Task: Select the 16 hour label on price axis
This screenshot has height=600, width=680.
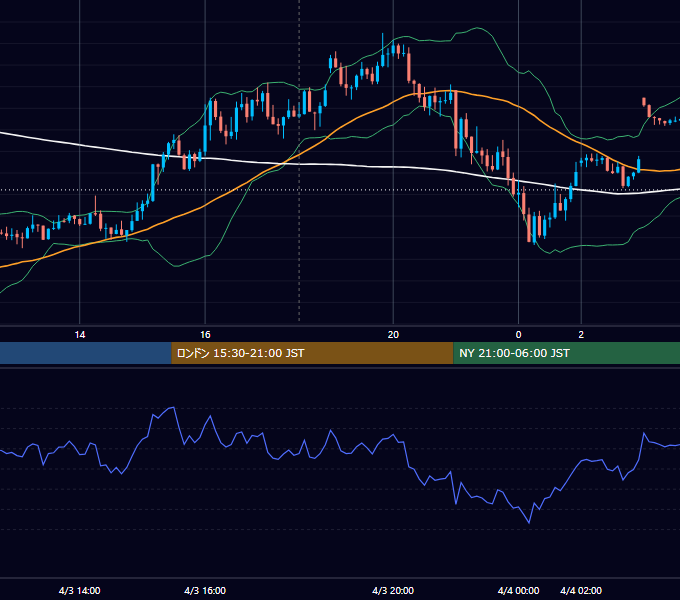Action: 205,335
